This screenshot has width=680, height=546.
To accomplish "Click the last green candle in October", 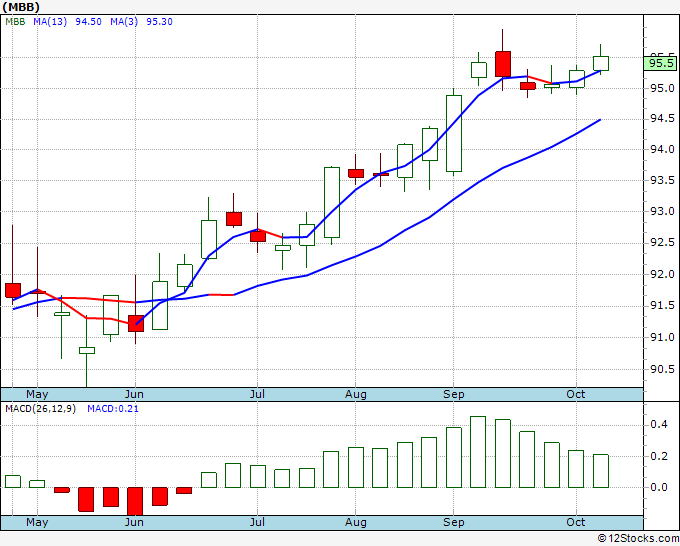I will pos(601,63).
